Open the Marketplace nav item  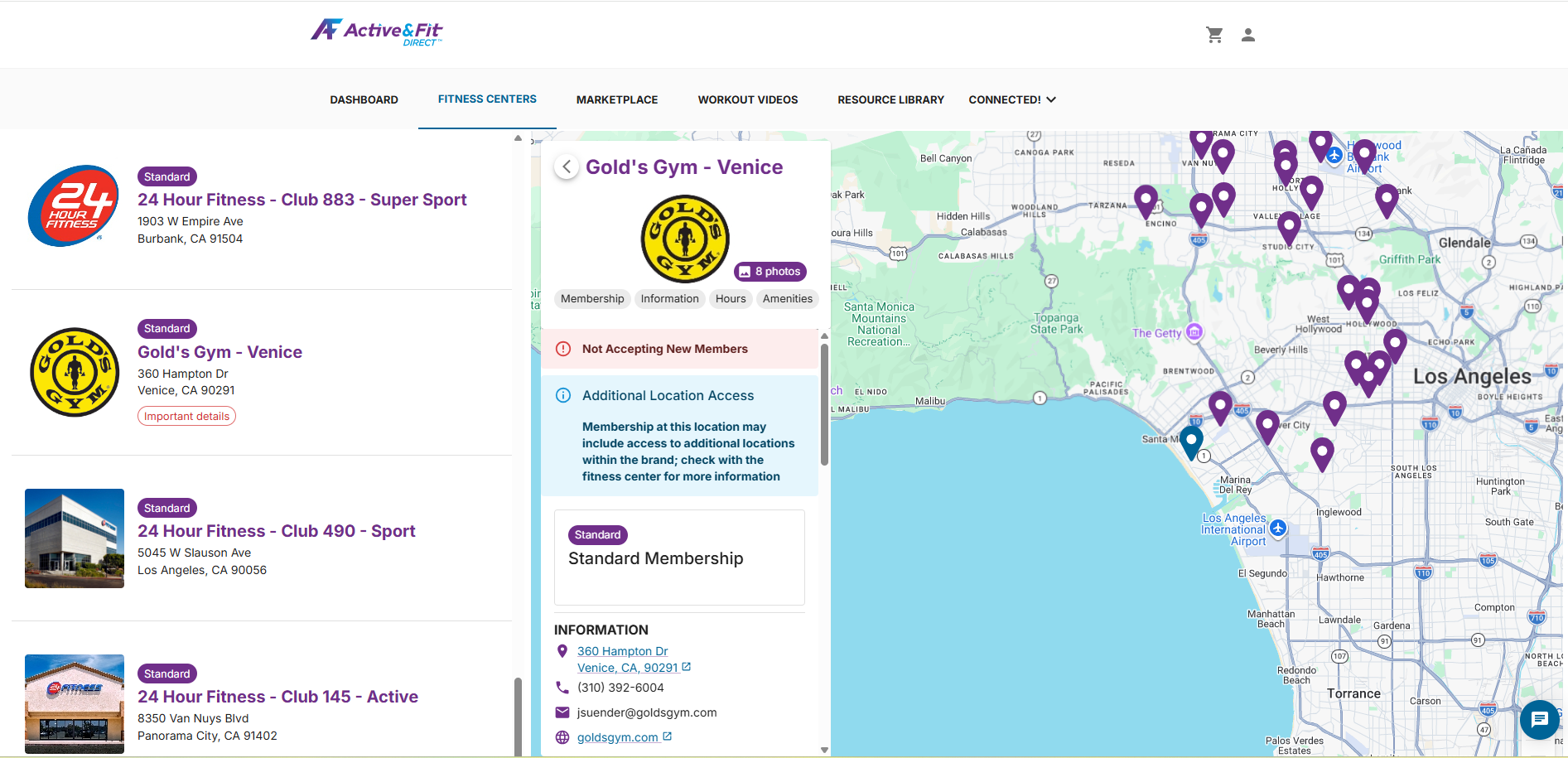point(617,99)
